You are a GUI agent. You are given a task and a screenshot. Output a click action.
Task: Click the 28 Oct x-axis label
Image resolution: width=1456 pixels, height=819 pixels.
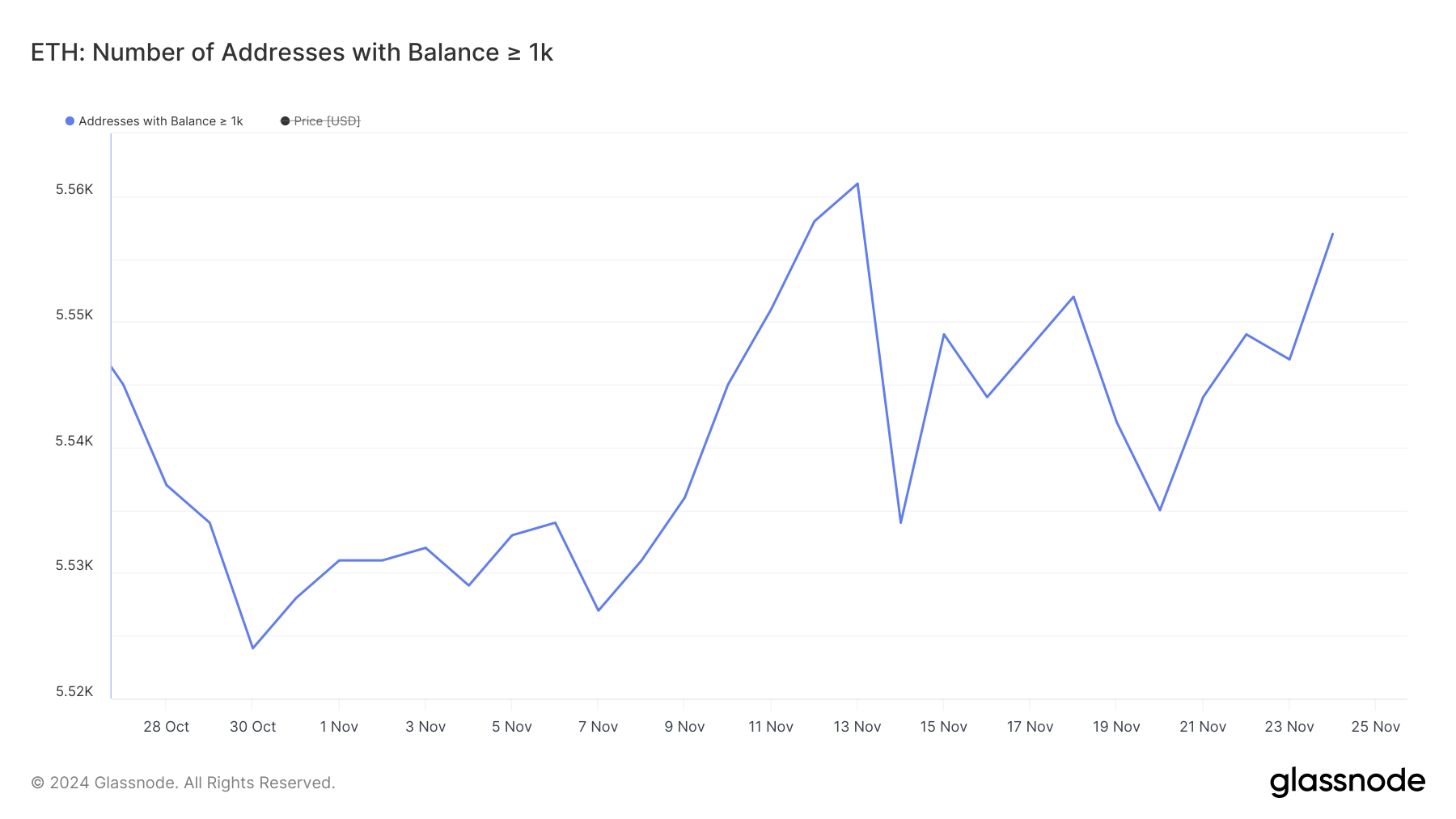click(x=167, y=727)
